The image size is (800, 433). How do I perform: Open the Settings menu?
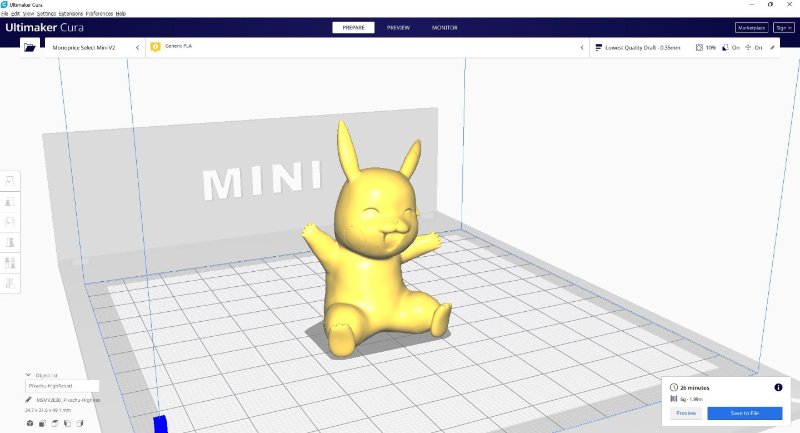click(46, 14)
